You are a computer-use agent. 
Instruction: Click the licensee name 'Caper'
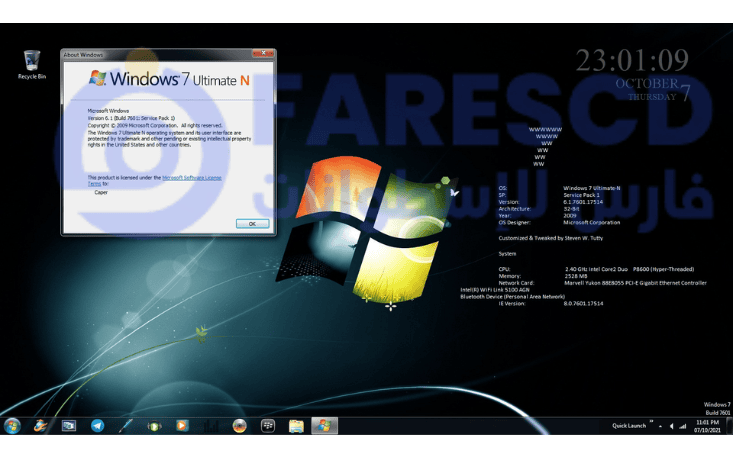(101, 193)
